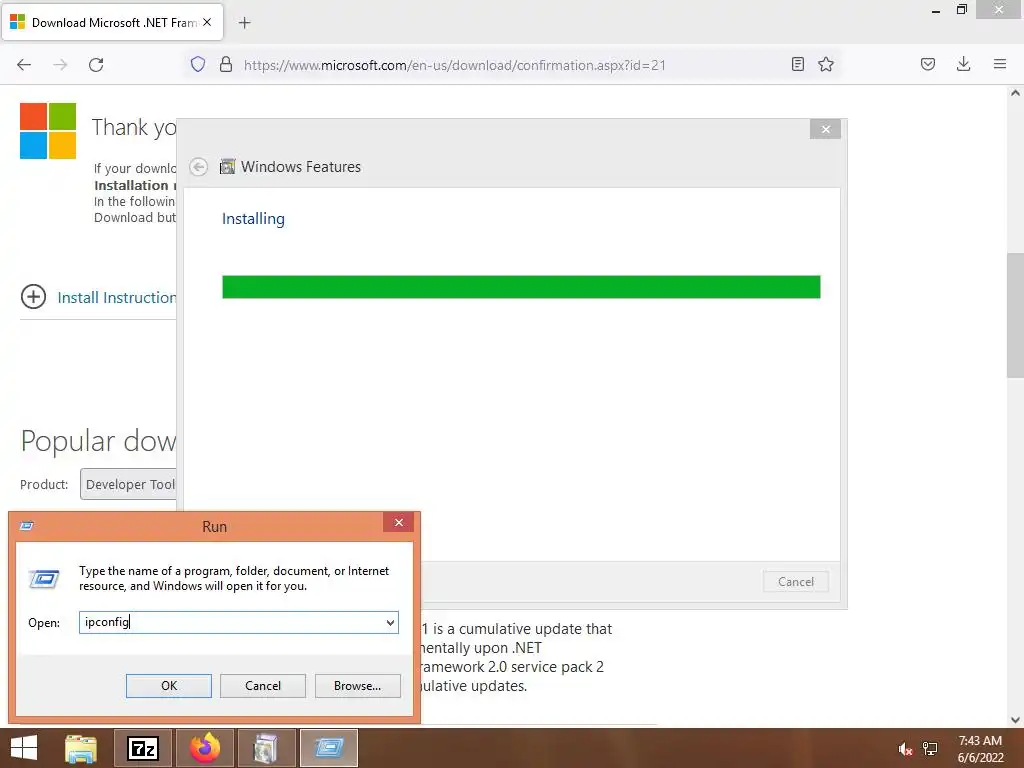1024x768 pixels.
Task: Click OK in the Run dialog
Action: pos(168,686)
